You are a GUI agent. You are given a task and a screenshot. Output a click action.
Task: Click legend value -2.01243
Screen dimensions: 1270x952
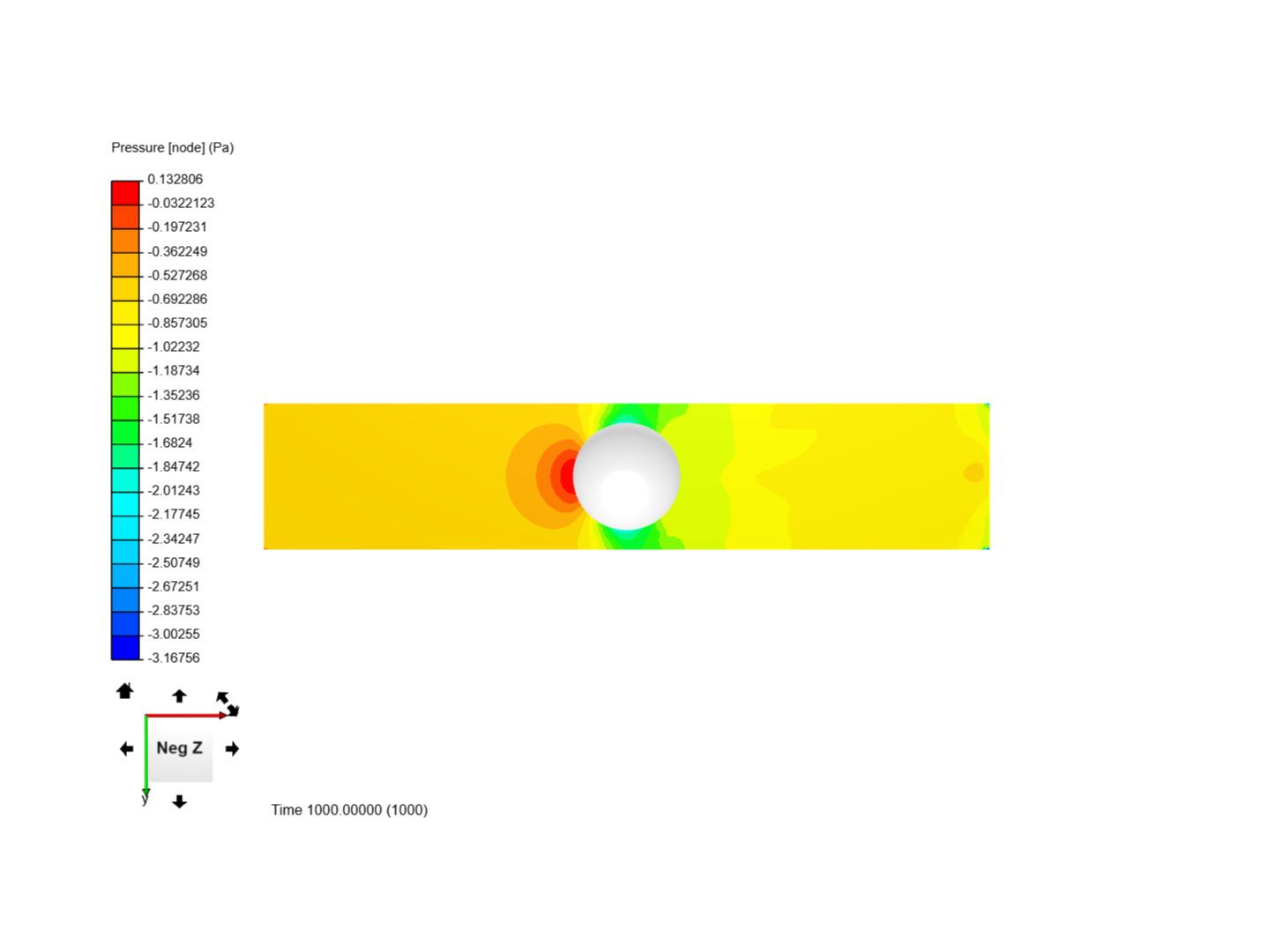coord(174,490)
